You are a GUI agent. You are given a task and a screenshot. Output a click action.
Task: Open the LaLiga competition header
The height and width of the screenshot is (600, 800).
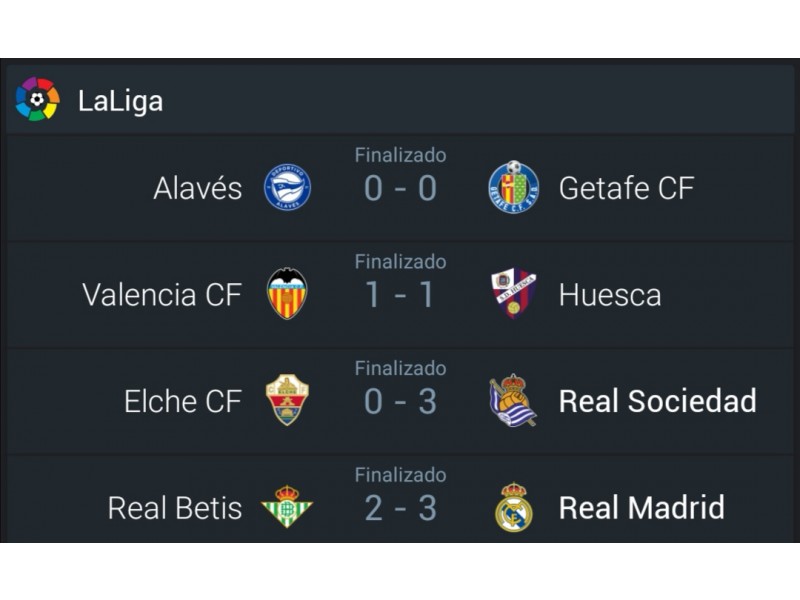pos(400,99)
